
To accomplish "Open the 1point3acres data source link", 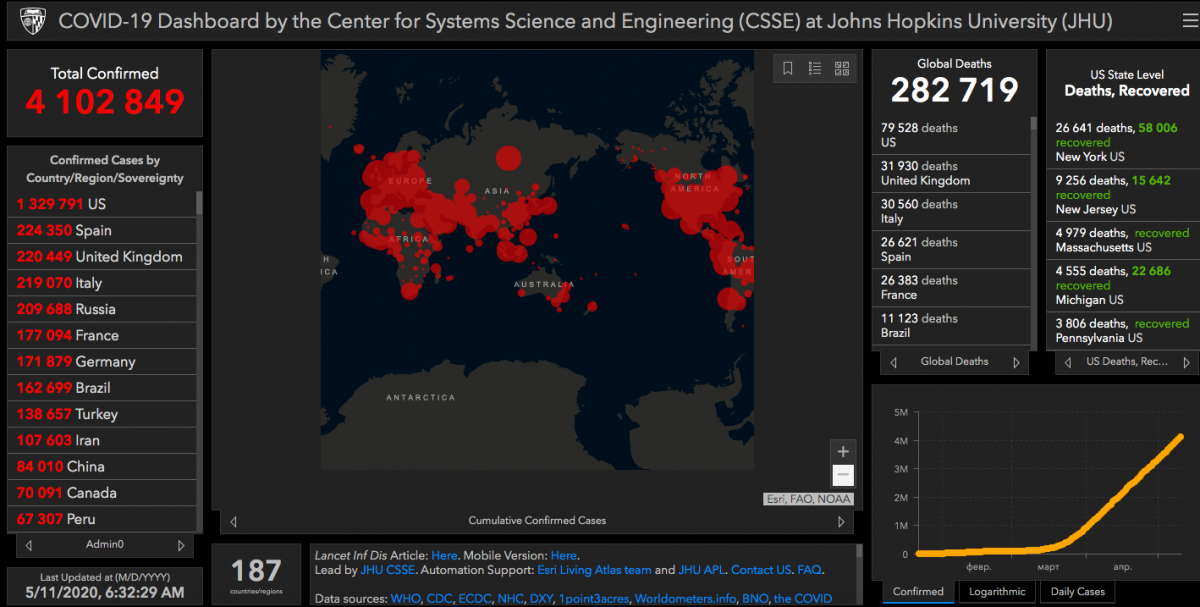I will click(x=595, y=599).
